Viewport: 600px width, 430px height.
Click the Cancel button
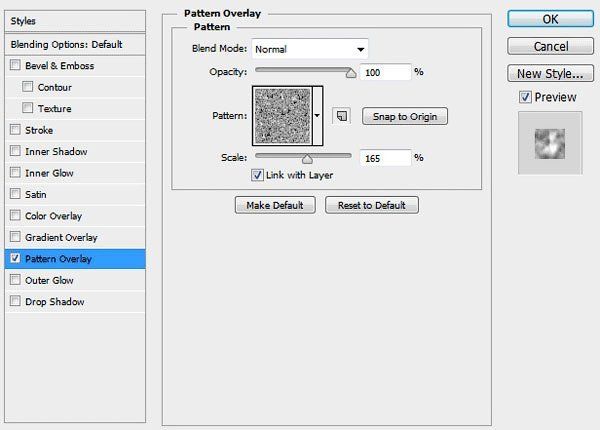pyautogui.click(x=550, y=46)
